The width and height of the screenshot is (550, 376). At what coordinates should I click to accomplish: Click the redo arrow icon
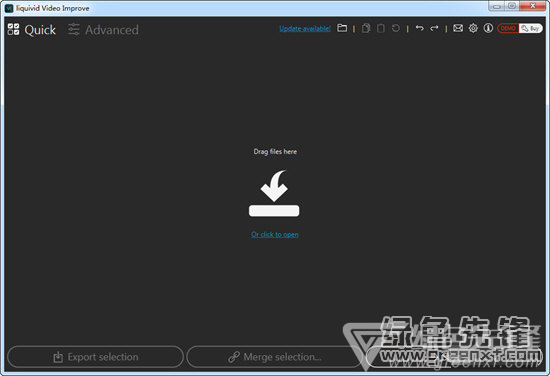click(x=434, y=28)
